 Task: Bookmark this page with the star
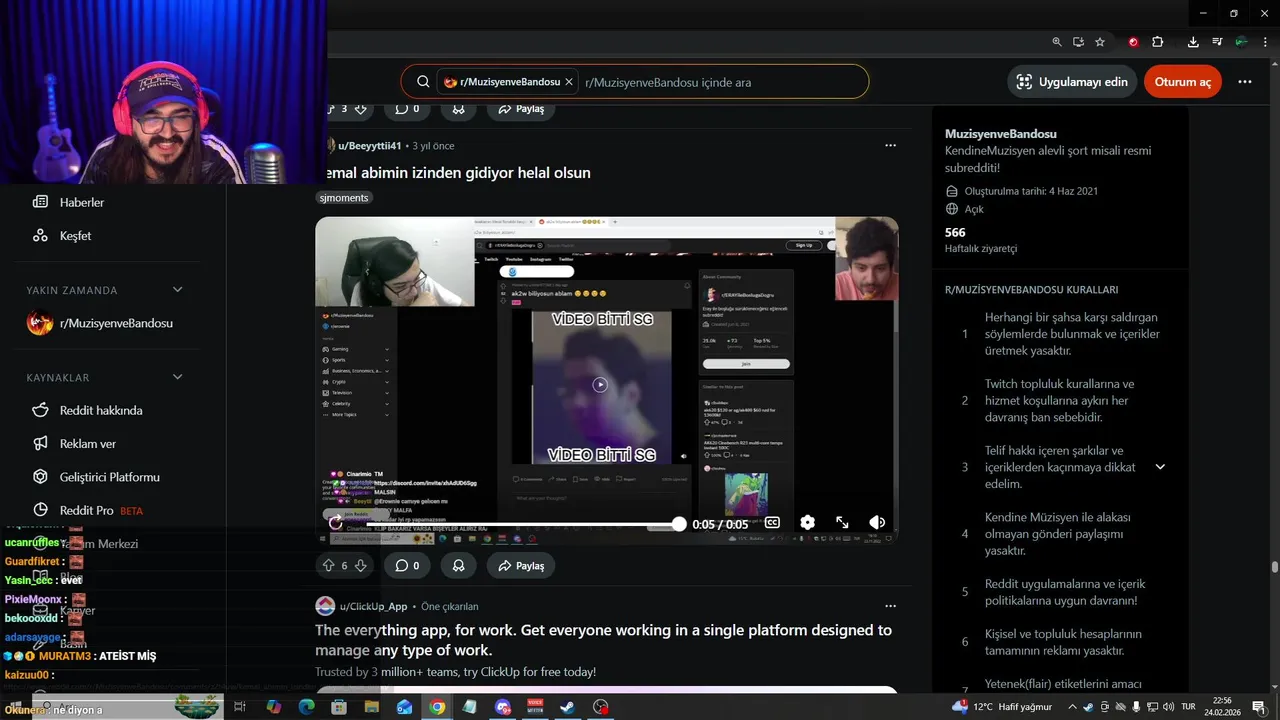pos(1100,42)
